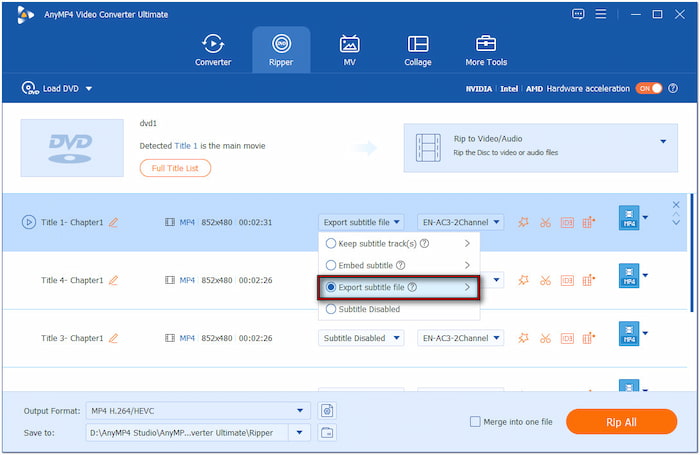Open output format settings icon beside dropdown
This screenshot has width=700, height=455.
pos(327,411)
